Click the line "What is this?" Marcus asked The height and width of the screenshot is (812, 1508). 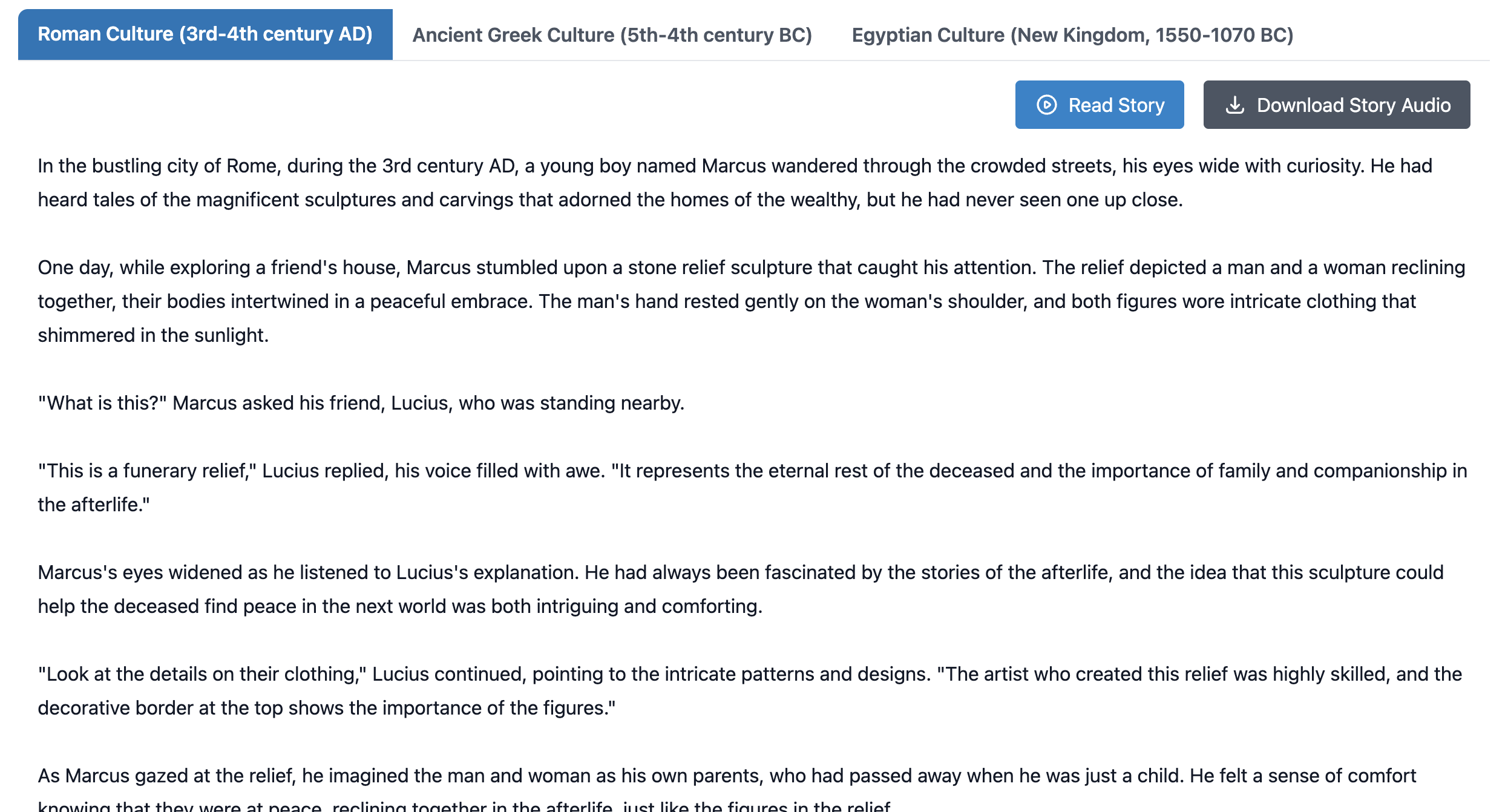click(x=361, y=403)
